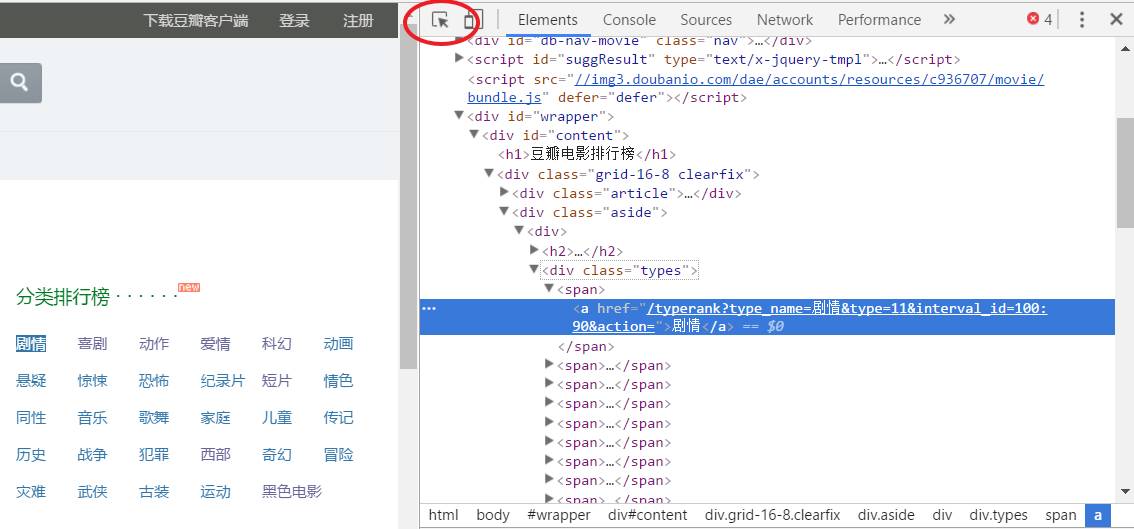
Task: Open the 纪录片 category link
Action: pyautogui.click(x=223, y=381)
